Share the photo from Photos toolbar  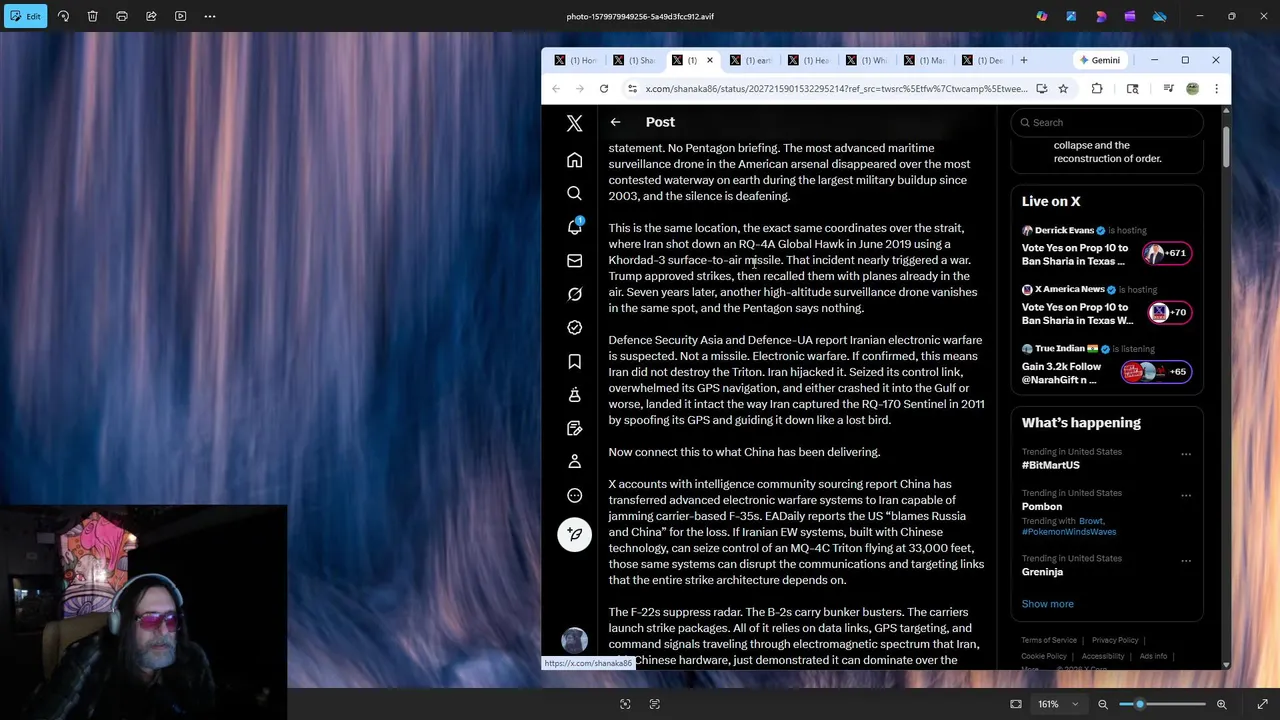(151, 16)
